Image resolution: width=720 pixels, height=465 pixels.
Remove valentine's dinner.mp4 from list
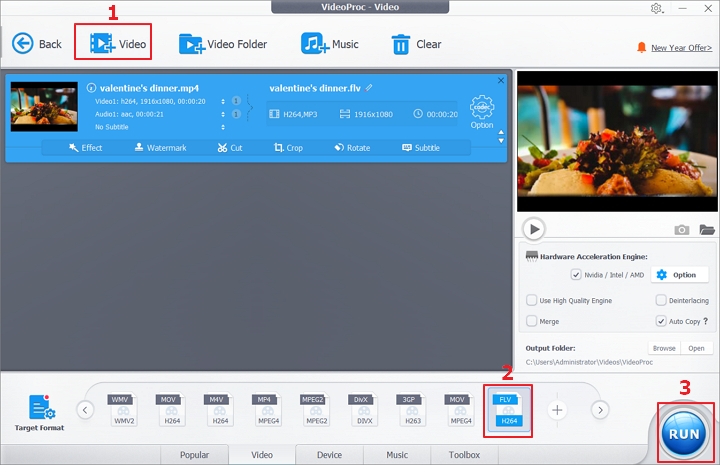(501, 80)
